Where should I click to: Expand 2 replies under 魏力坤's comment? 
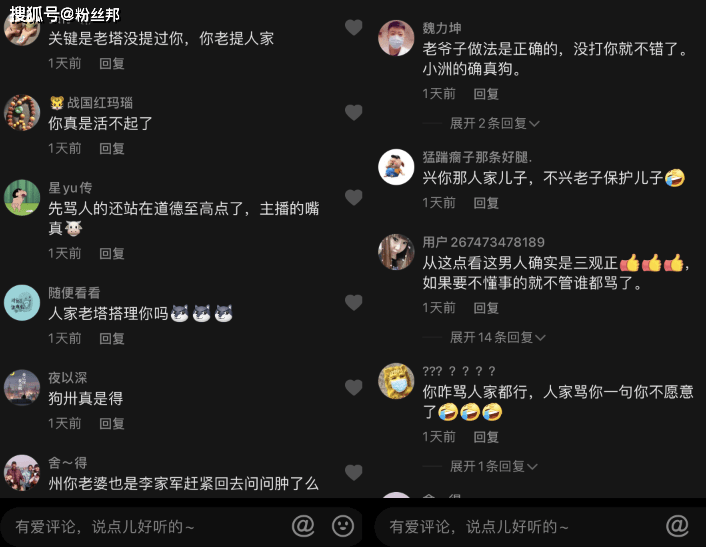(x=494, y=123)
